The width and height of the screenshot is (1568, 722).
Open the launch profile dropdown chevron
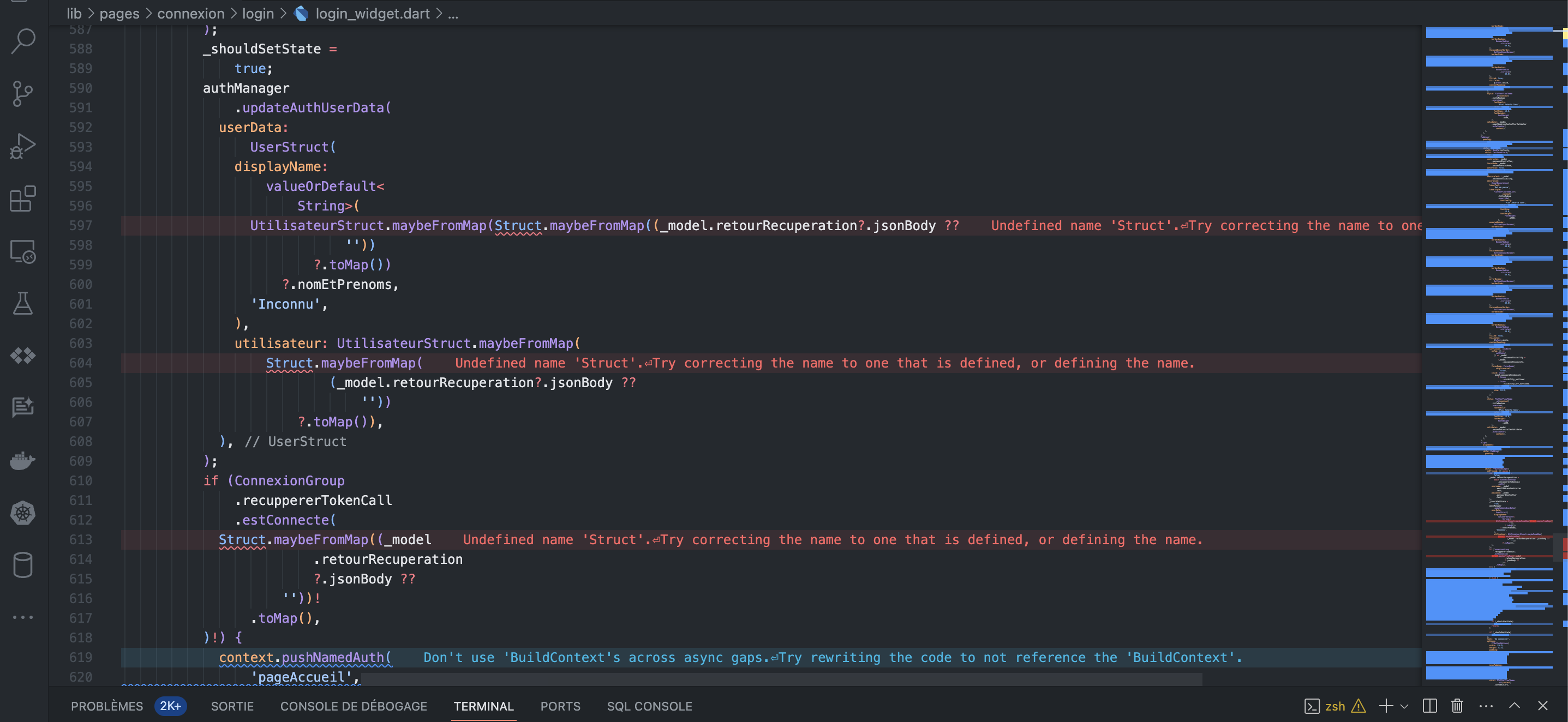click(x=1404, y=706)
